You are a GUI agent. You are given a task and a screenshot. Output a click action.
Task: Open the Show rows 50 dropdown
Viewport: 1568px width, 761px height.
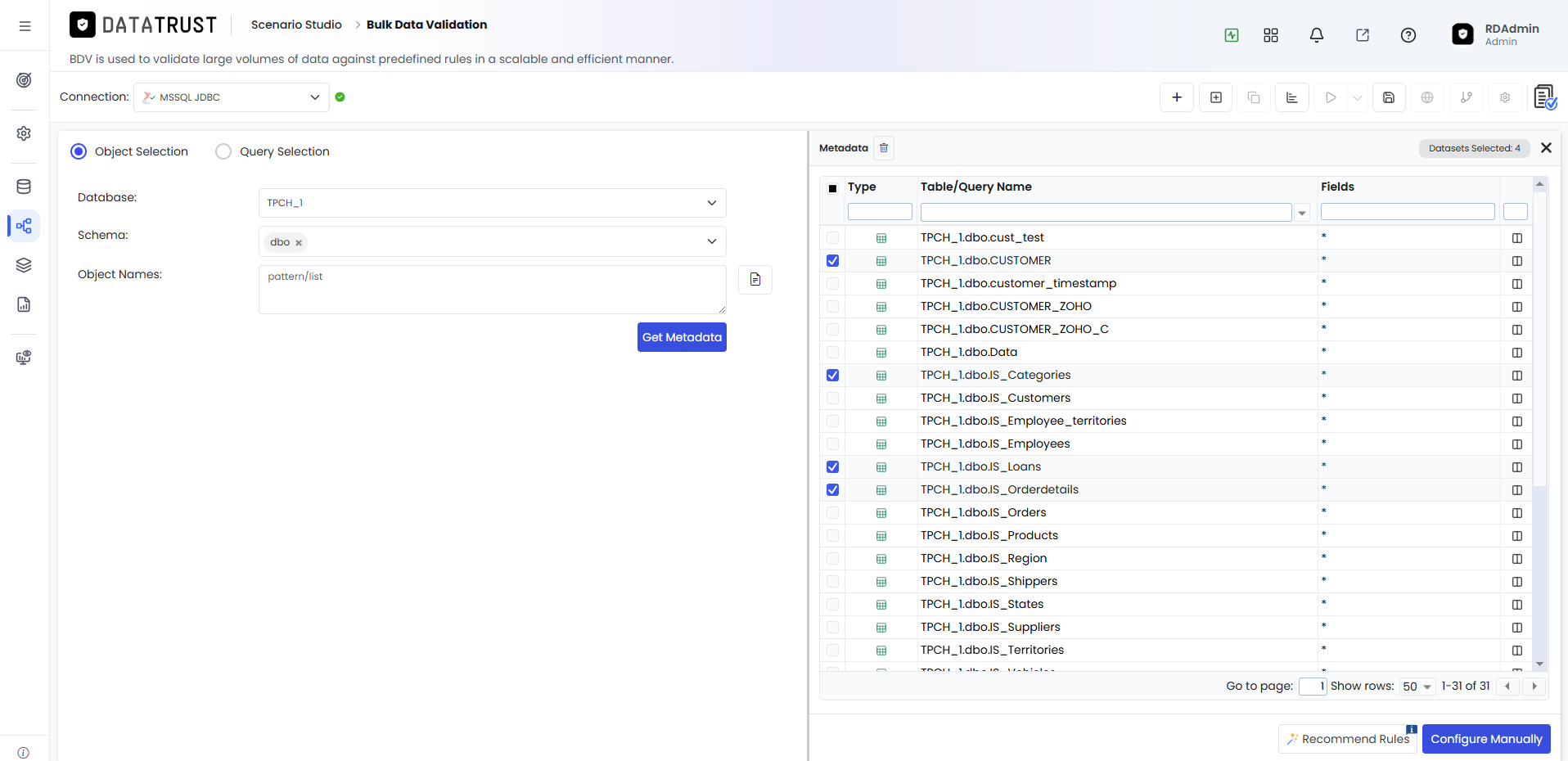tap(1417, 687)
